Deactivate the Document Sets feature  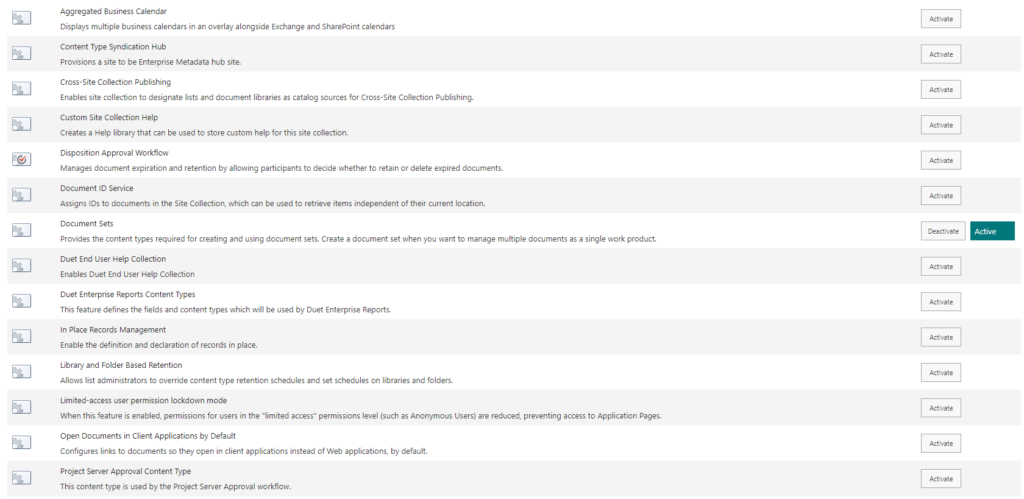942,231
